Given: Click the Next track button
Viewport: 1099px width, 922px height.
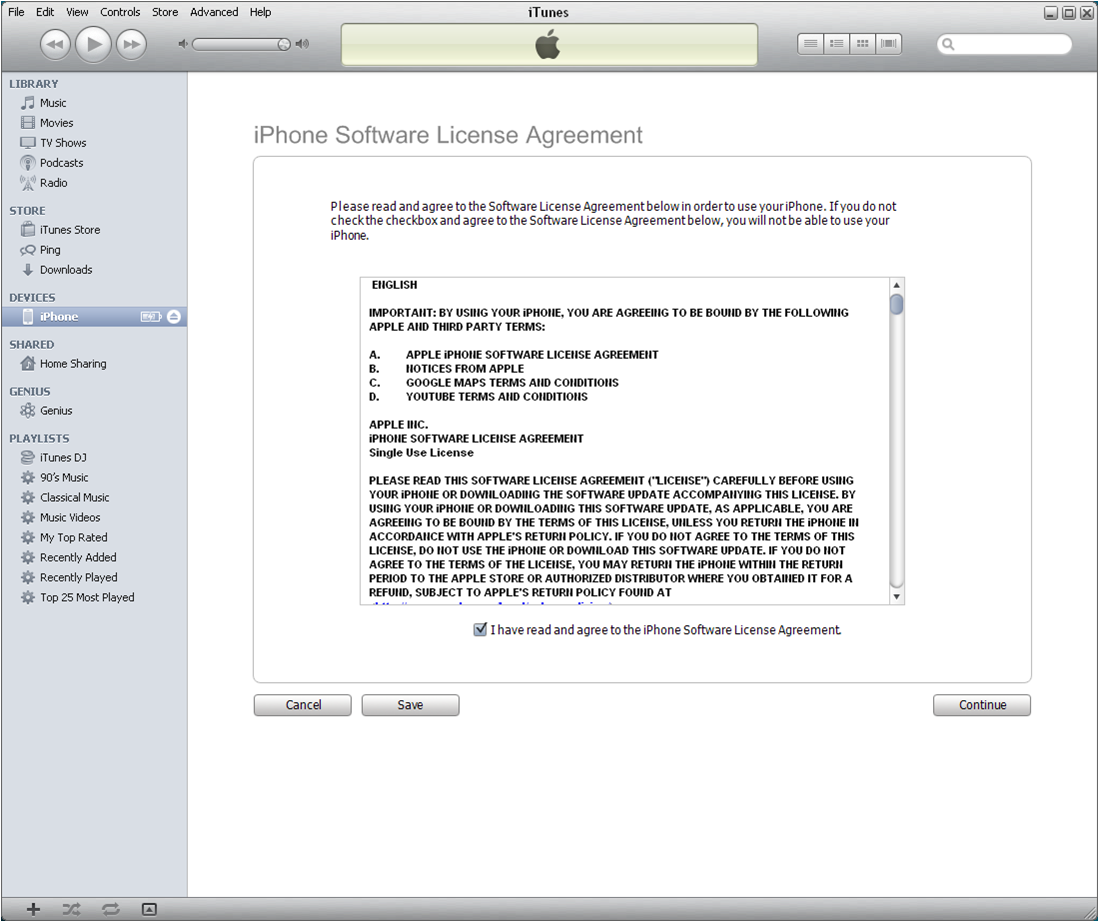Looking at the screenshot, I should click(131, 45).
